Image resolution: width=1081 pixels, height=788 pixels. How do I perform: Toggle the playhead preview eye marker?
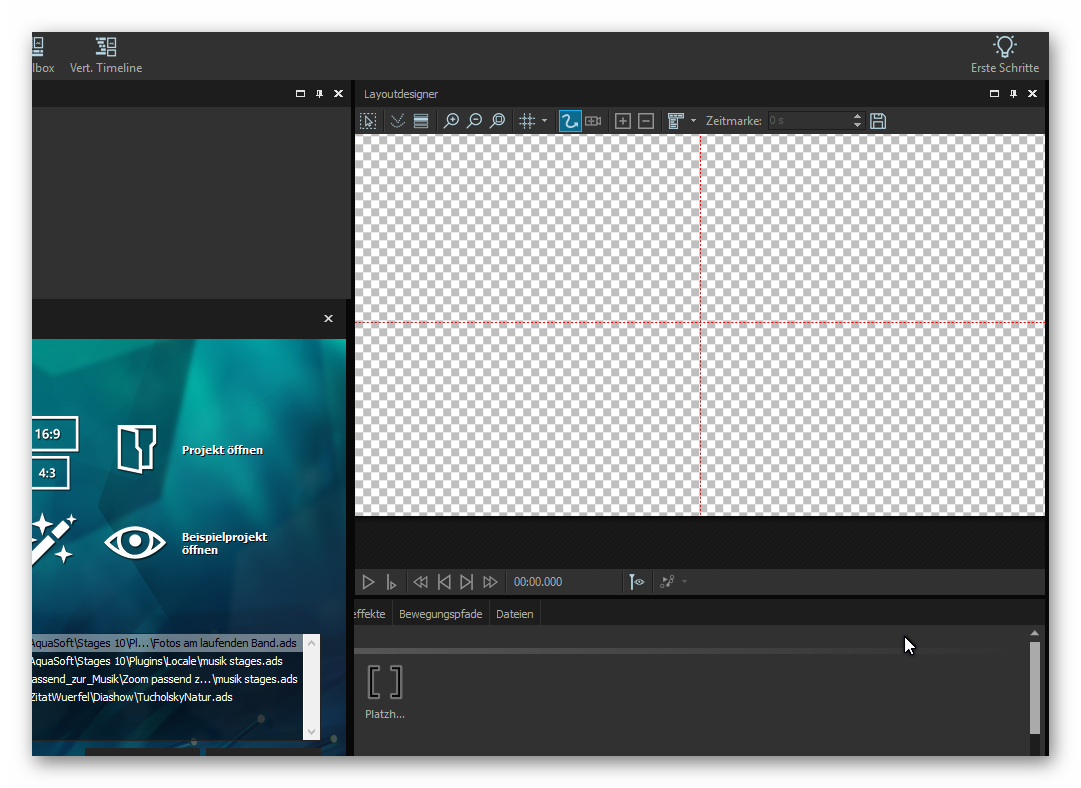point(636,582)
